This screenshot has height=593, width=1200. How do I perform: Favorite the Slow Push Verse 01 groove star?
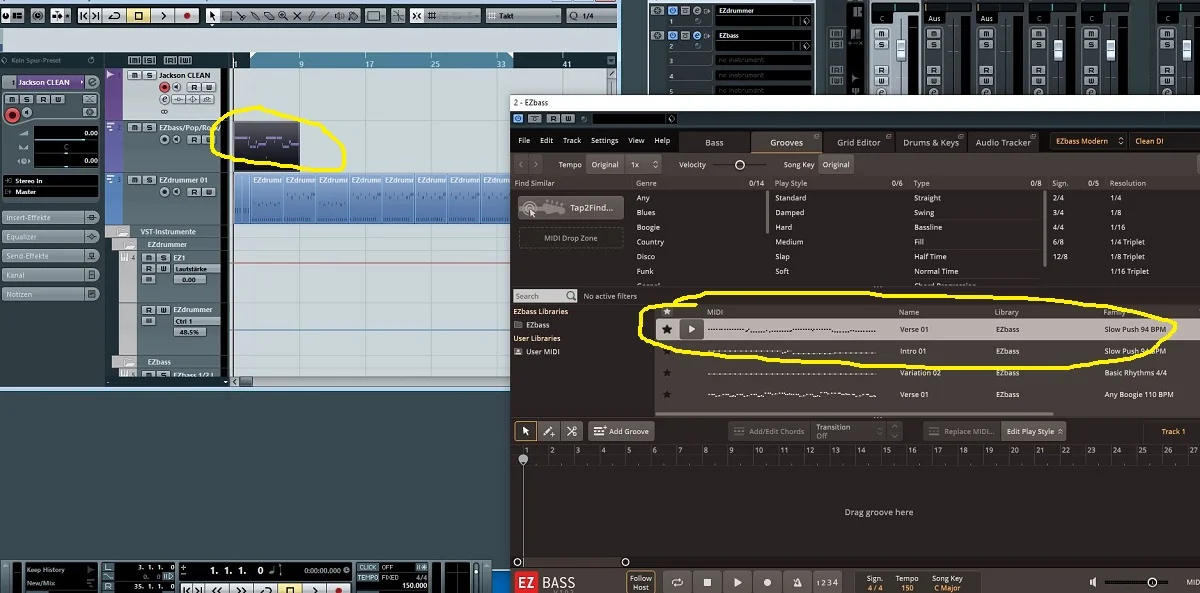pos(667,329)
